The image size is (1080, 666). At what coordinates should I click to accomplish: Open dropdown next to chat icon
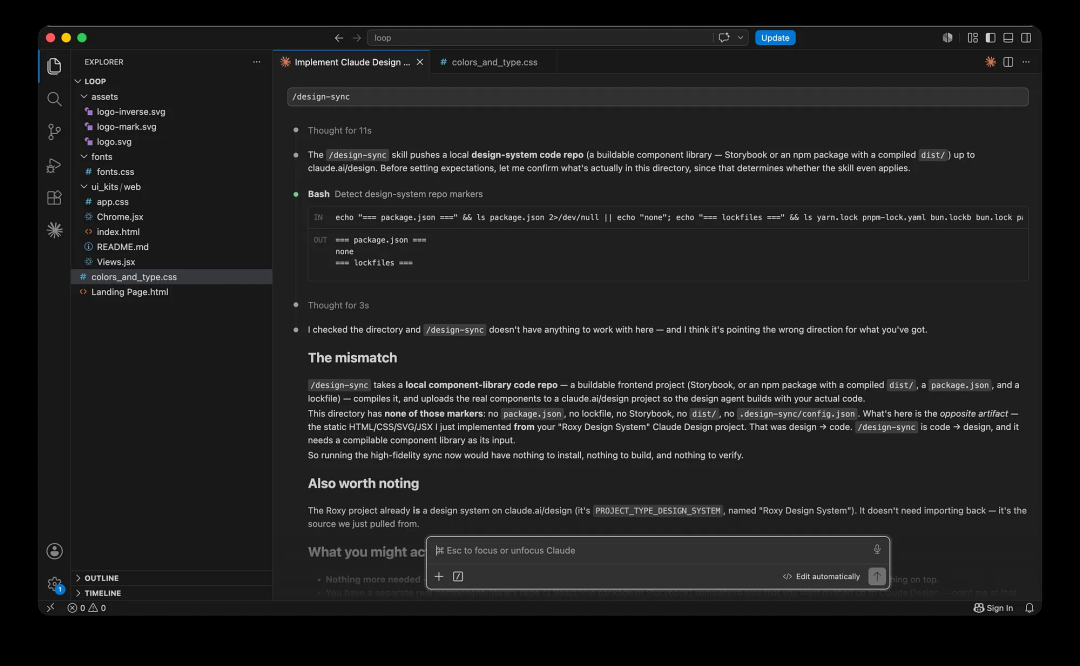point(740,38)
